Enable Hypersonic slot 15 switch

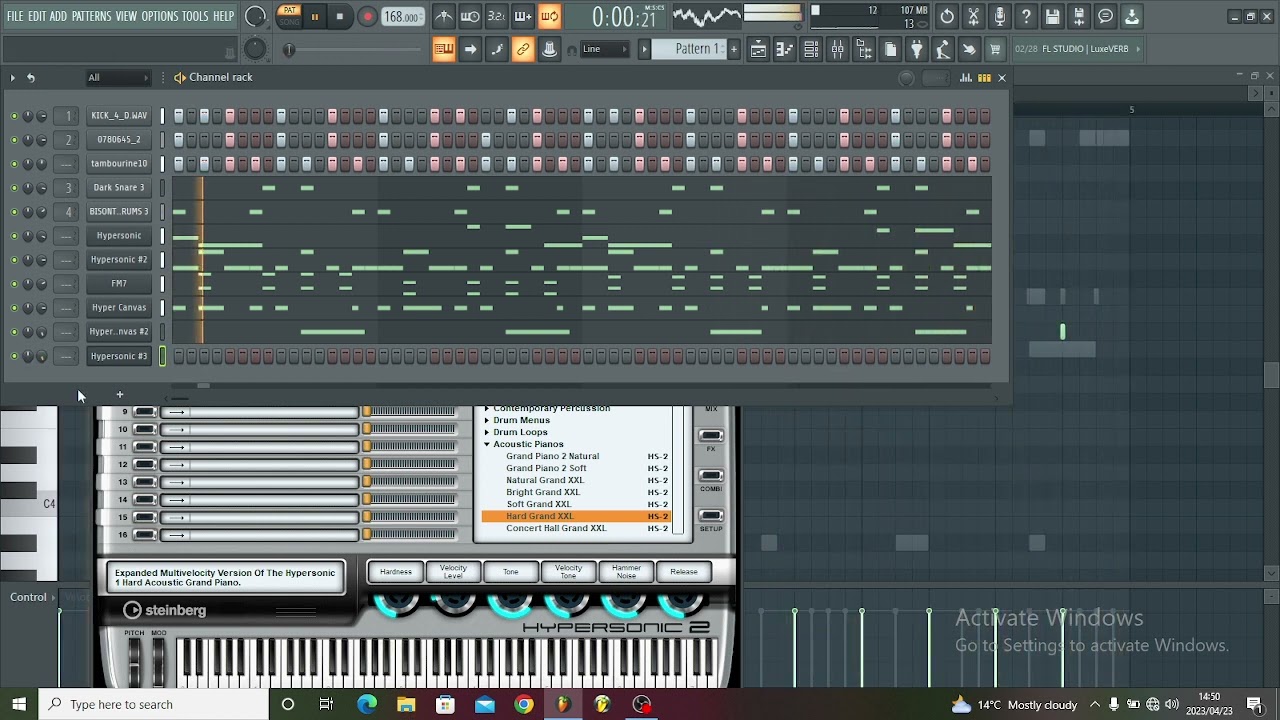145,517
